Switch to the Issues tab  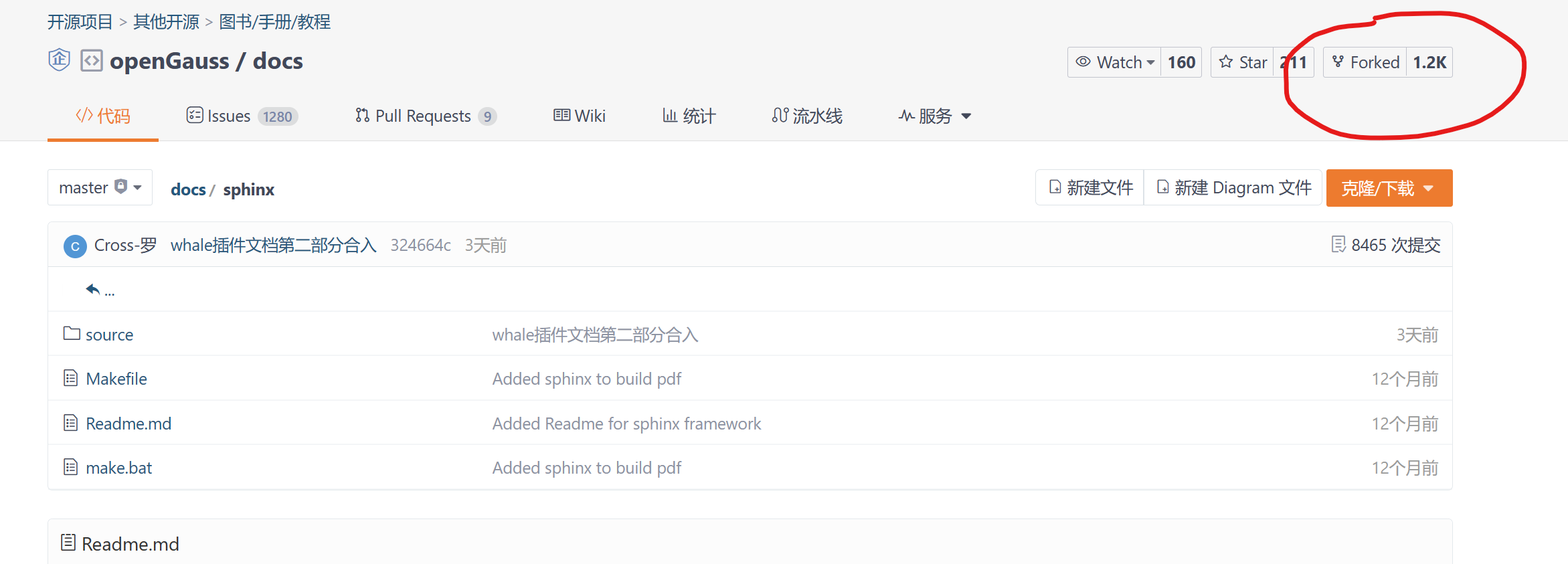coord(242,116)
